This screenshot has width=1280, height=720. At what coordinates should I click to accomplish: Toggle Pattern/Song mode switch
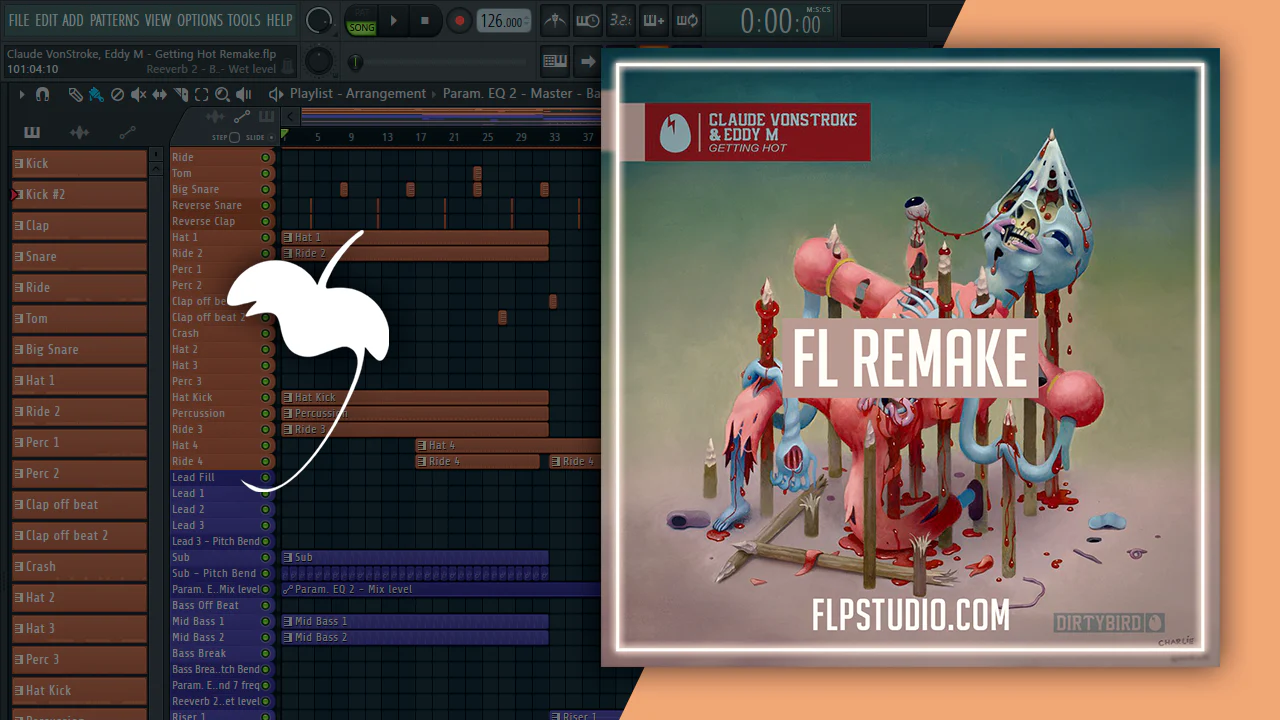coord(361,21)
